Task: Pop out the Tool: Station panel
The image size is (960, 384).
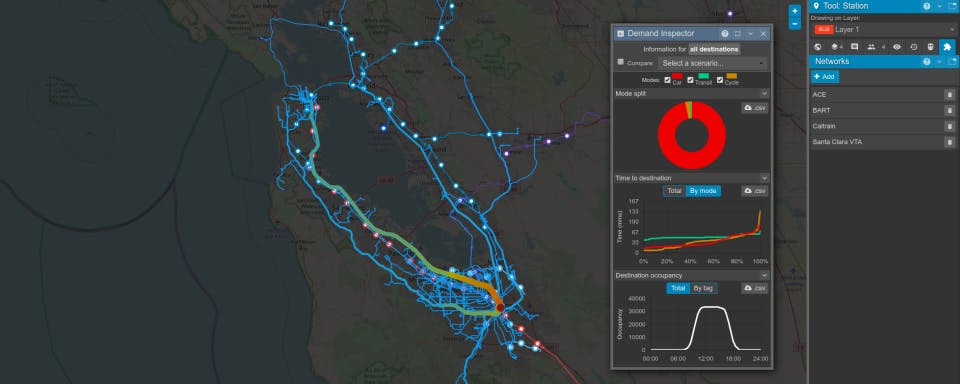Action: (952, 6)
